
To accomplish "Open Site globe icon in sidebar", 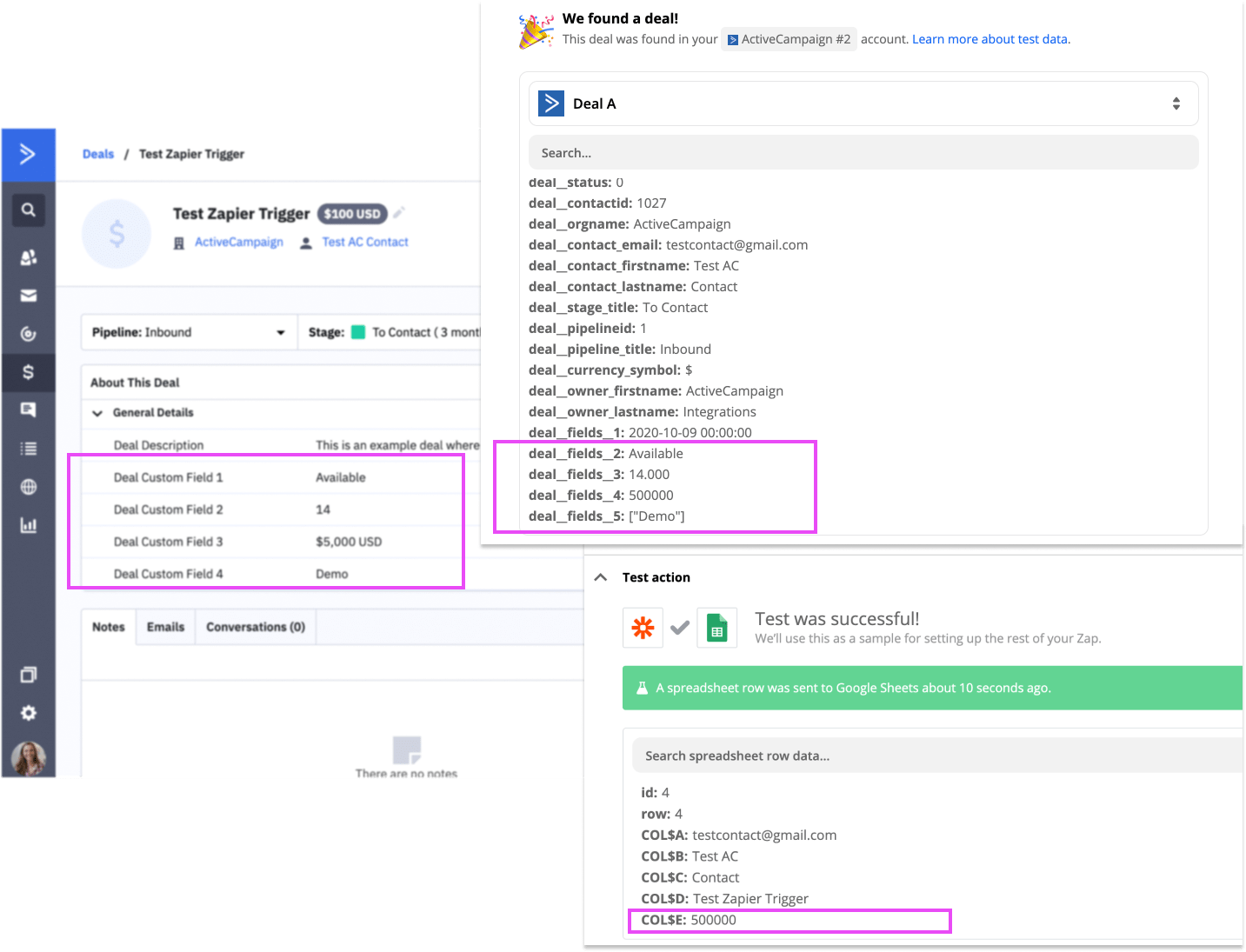I will [x=29, y=487].
